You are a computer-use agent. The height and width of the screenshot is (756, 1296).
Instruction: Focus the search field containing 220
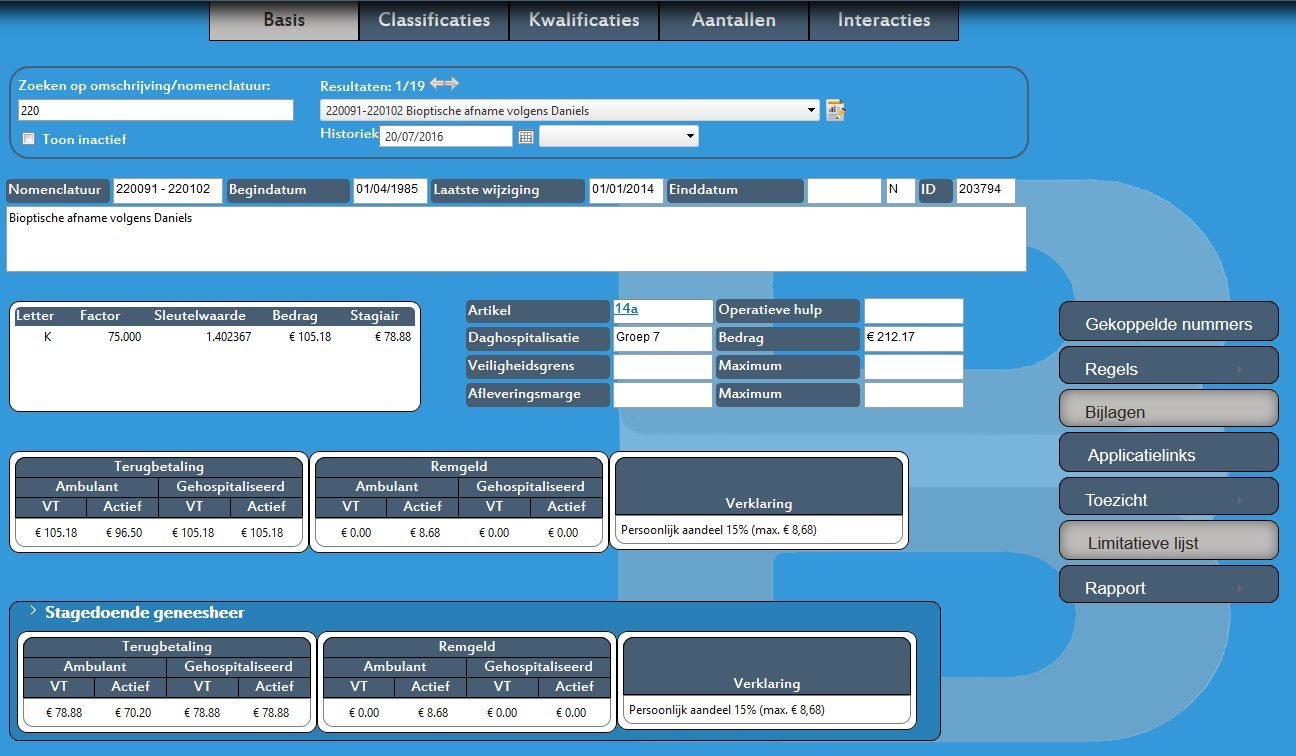156,110
